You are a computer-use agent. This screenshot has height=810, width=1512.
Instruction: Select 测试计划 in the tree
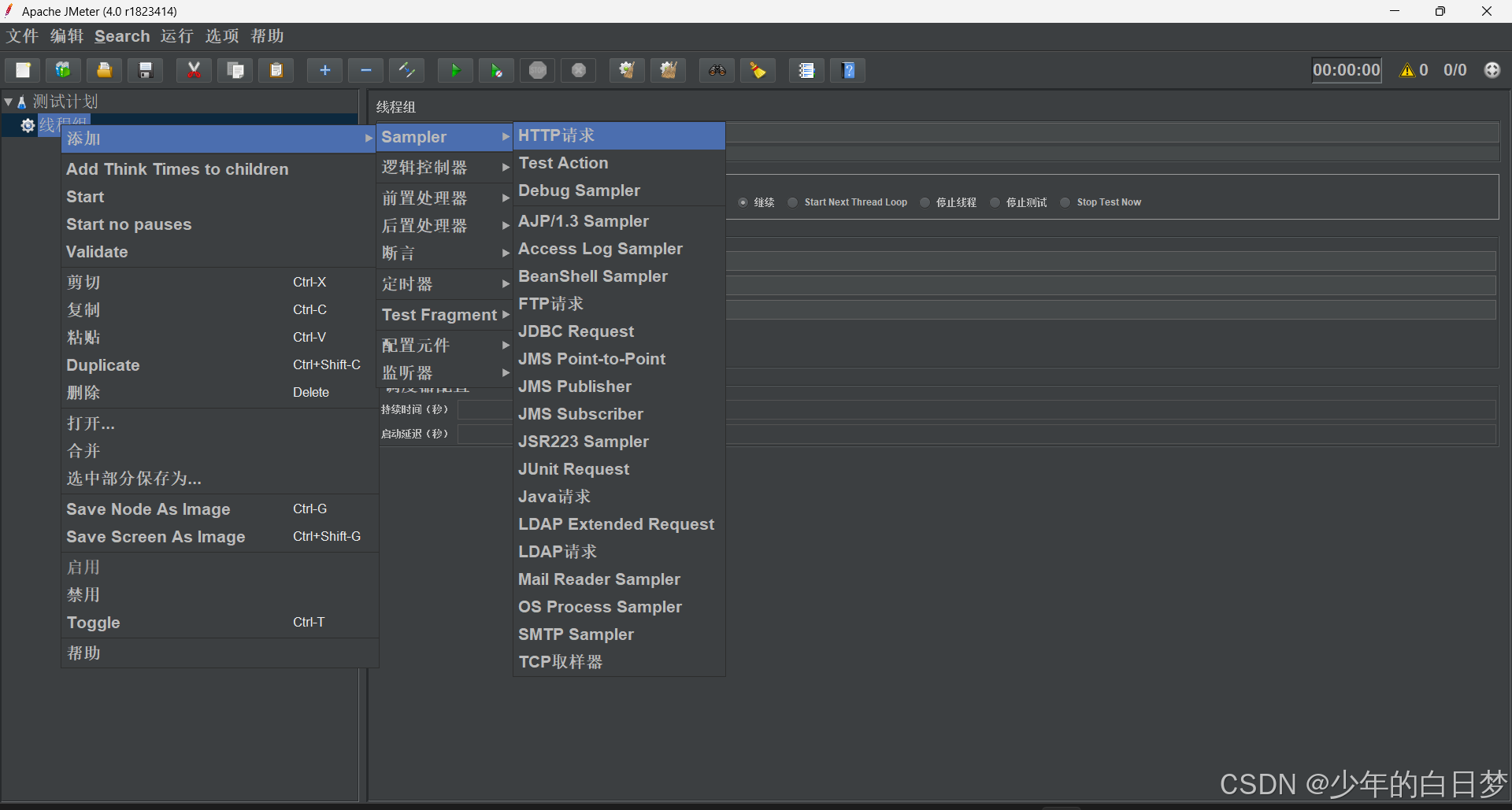pos(65,102)
